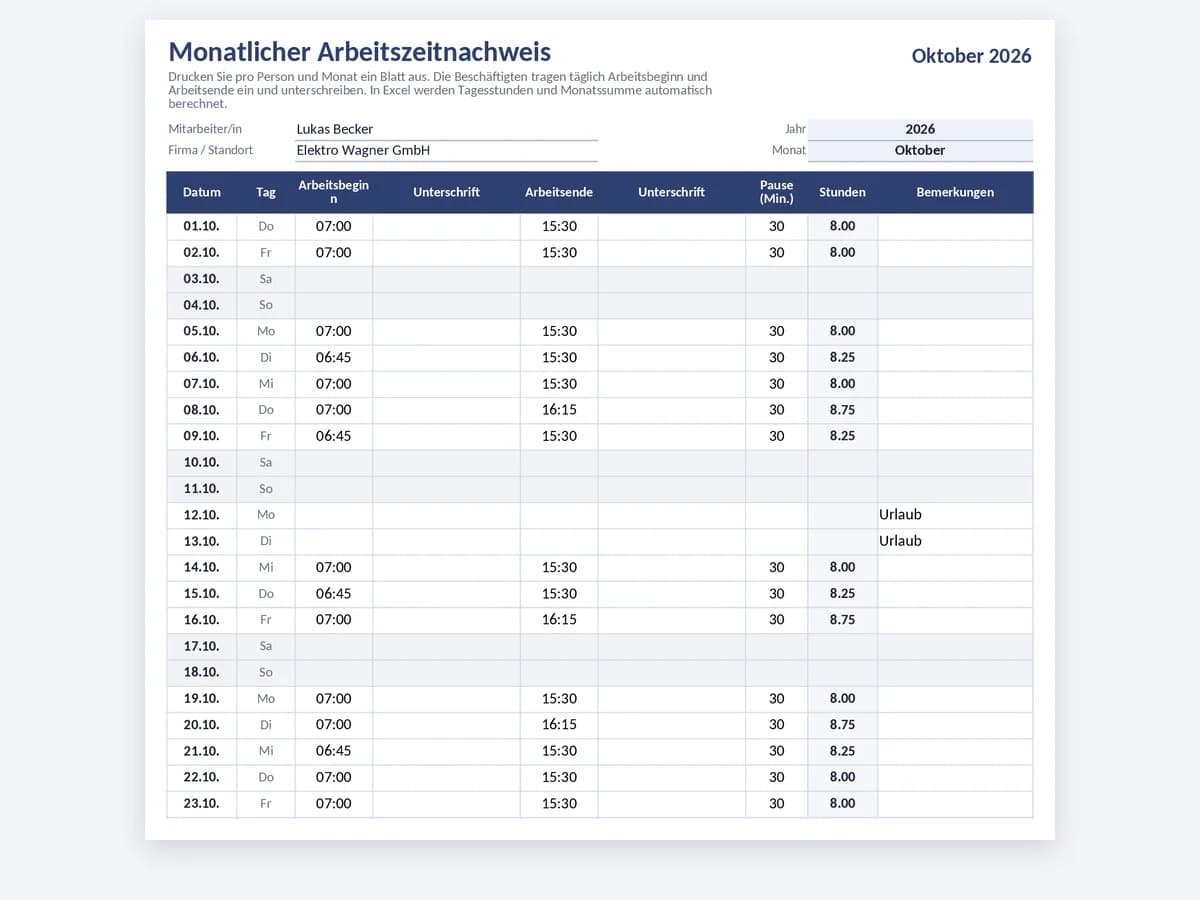This screenshot has width=1200, height=900.
Task: Select date cell 11.10.
Action: pos(202,489)
